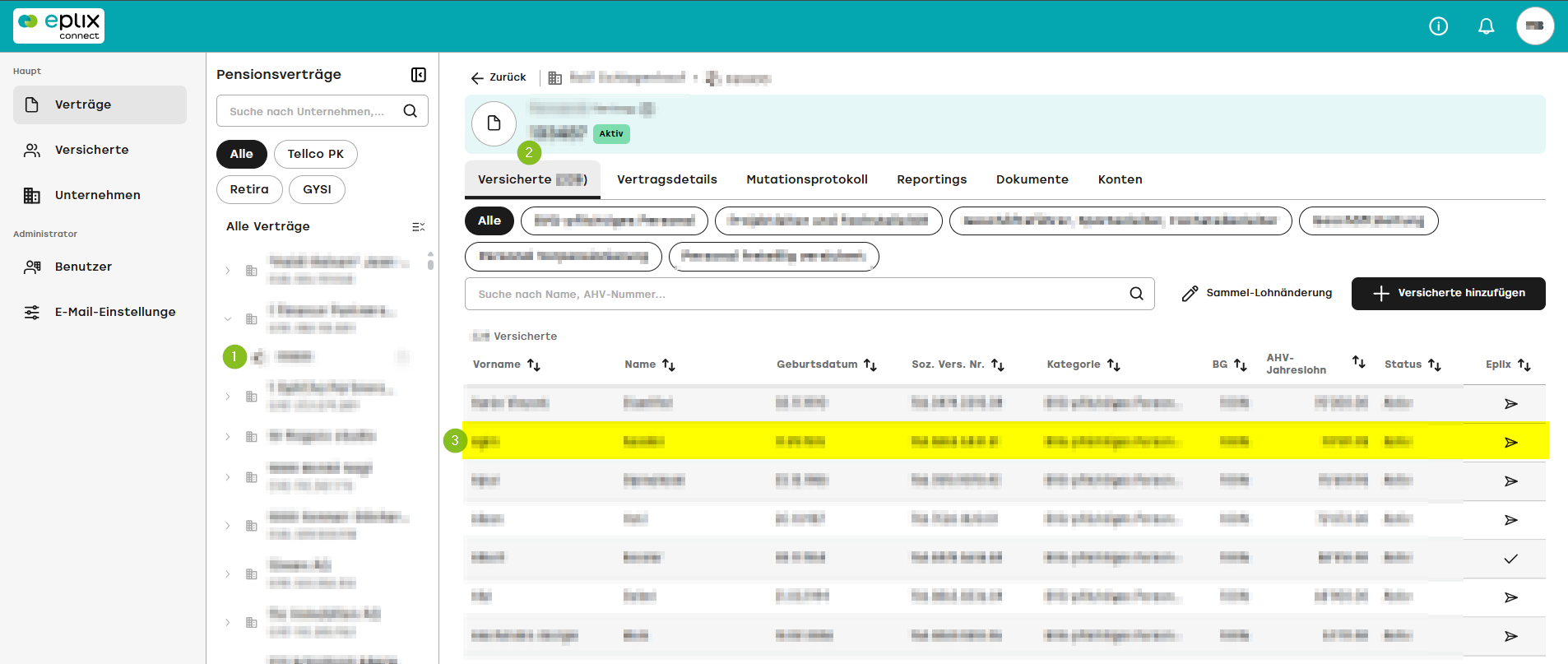
Task: Click the magnifier in the name search field
Action: coord(1136,294)
